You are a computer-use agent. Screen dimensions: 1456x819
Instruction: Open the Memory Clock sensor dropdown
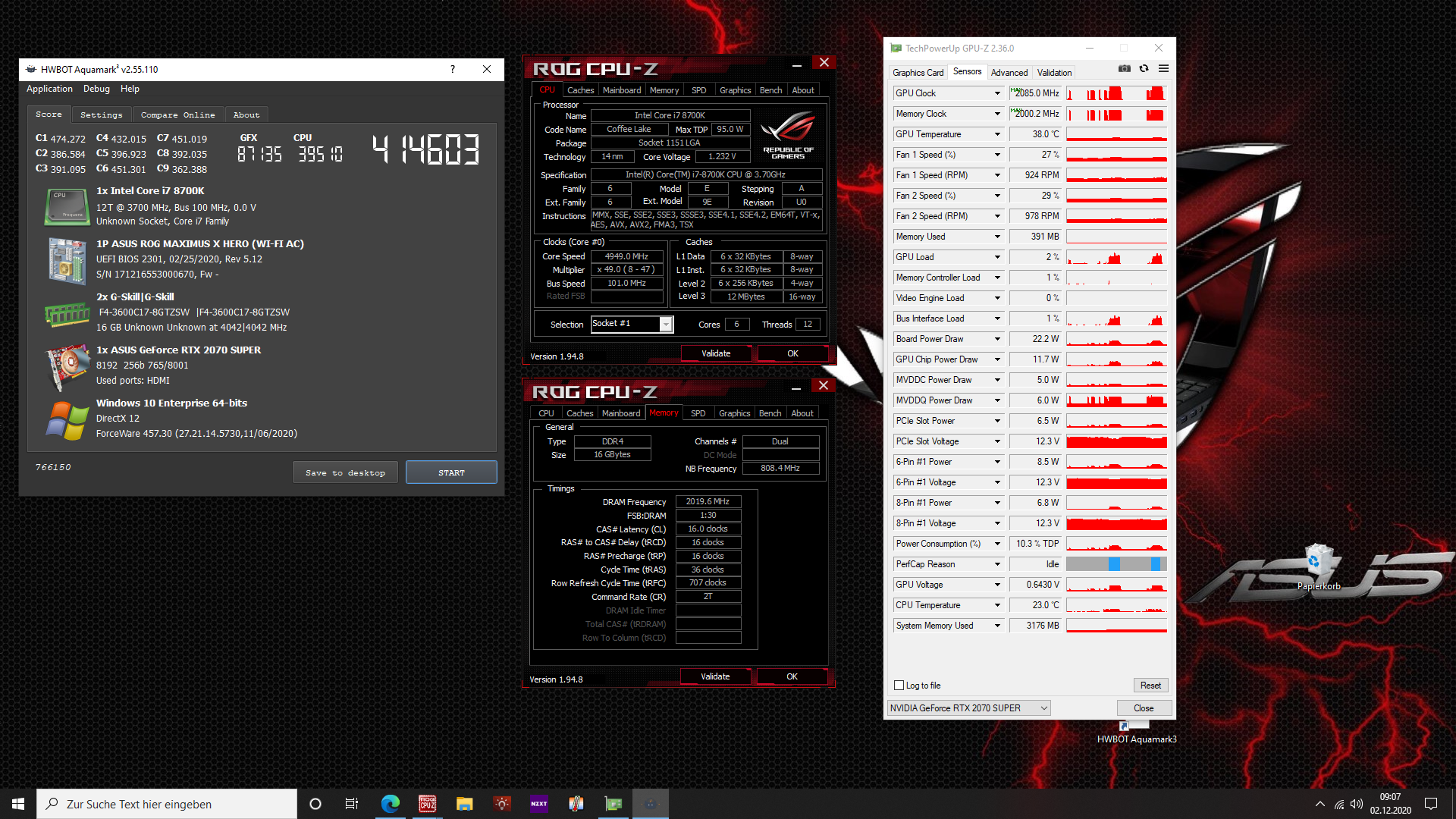(997, 114)
